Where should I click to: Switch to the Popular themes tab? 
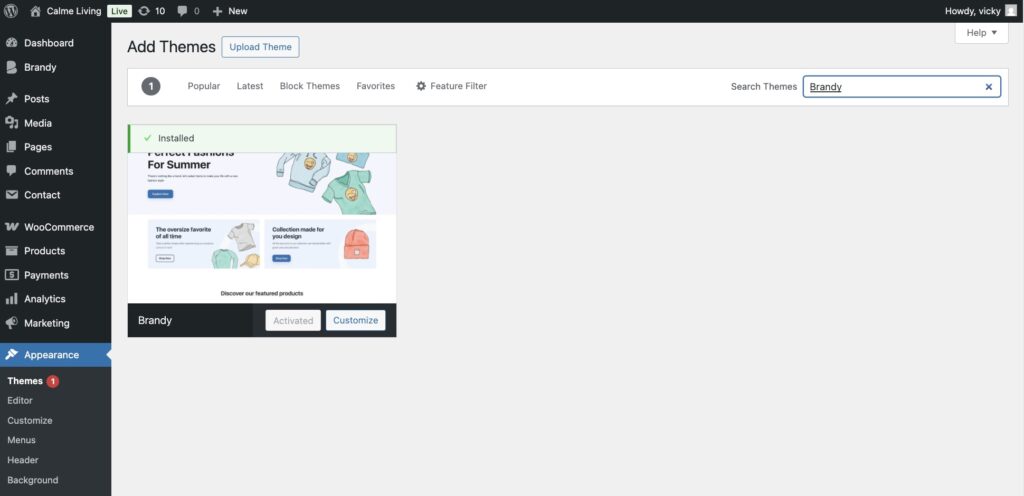204,86
